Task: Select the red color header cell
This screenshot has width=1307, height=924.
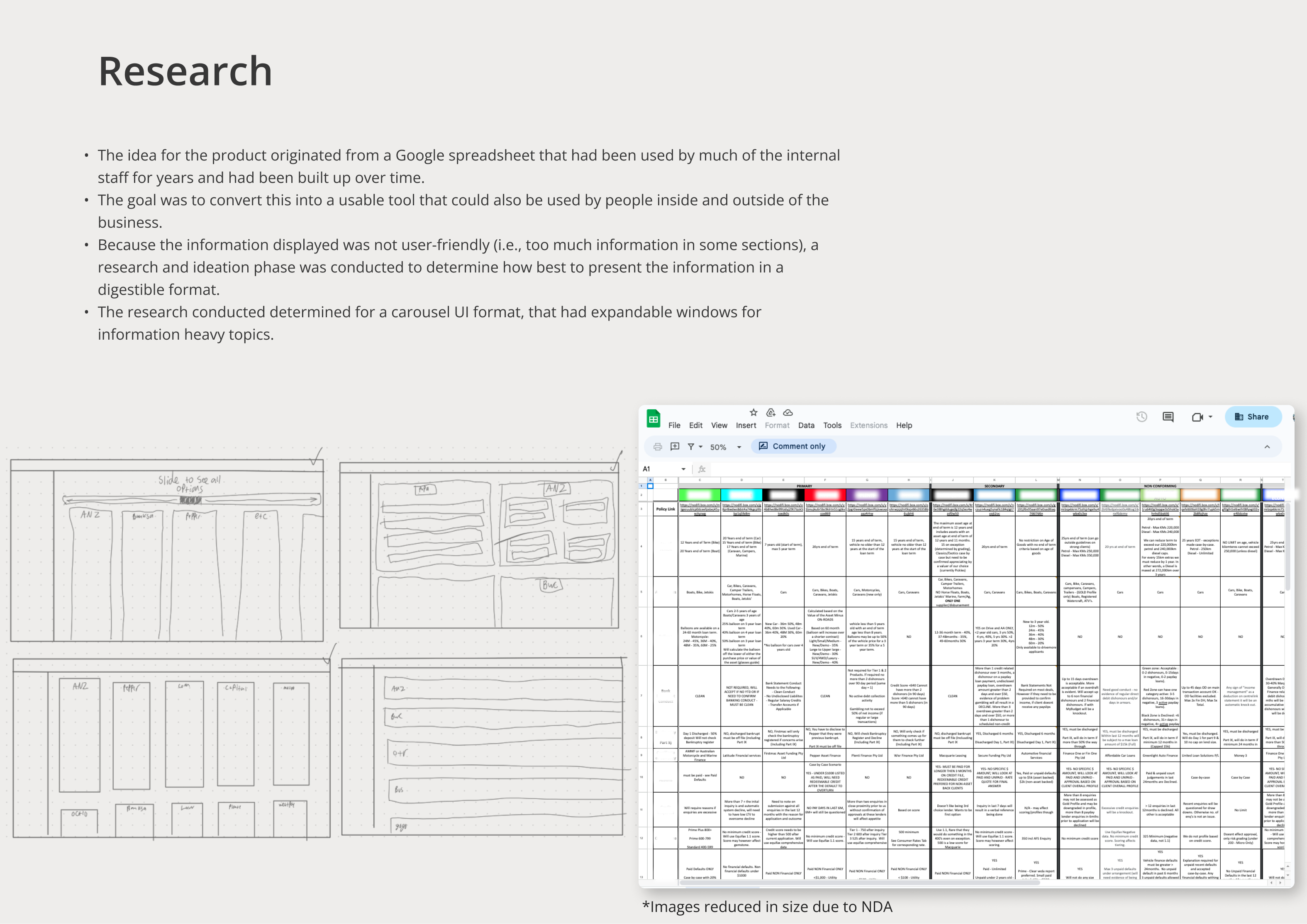Action: 825,495
